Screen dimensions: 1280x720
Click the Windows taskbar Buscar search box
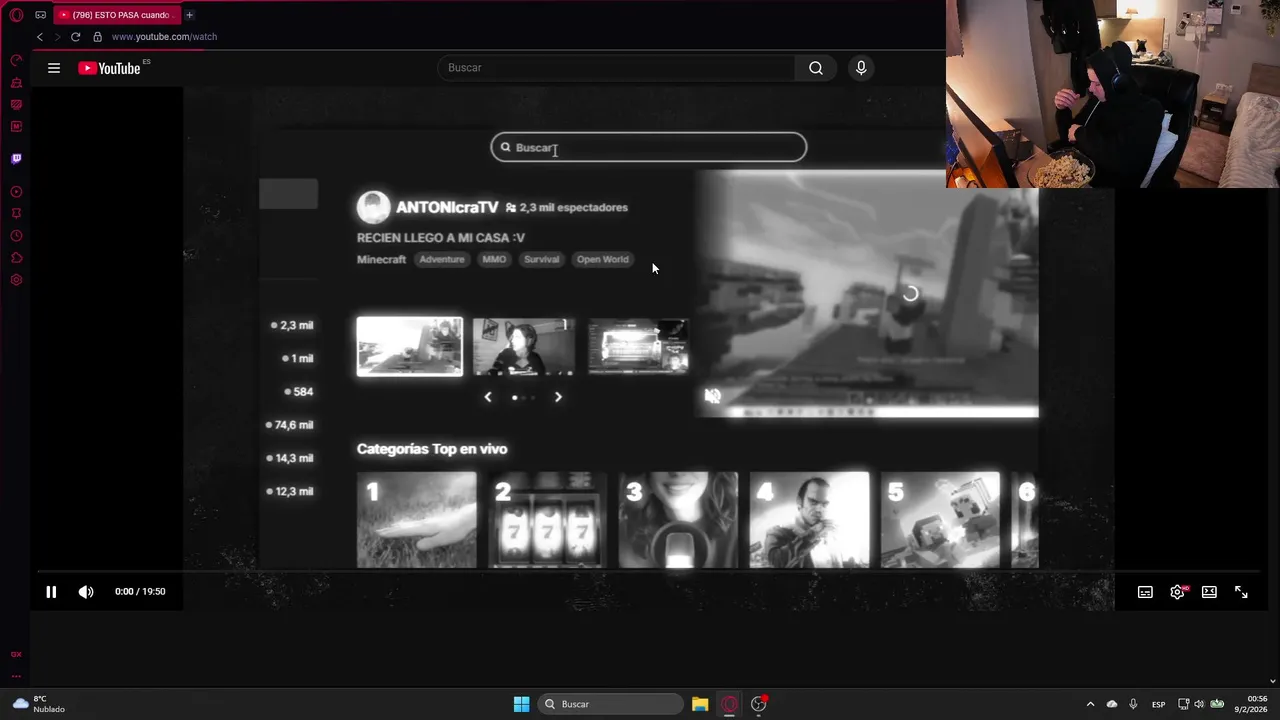point(611,704)
